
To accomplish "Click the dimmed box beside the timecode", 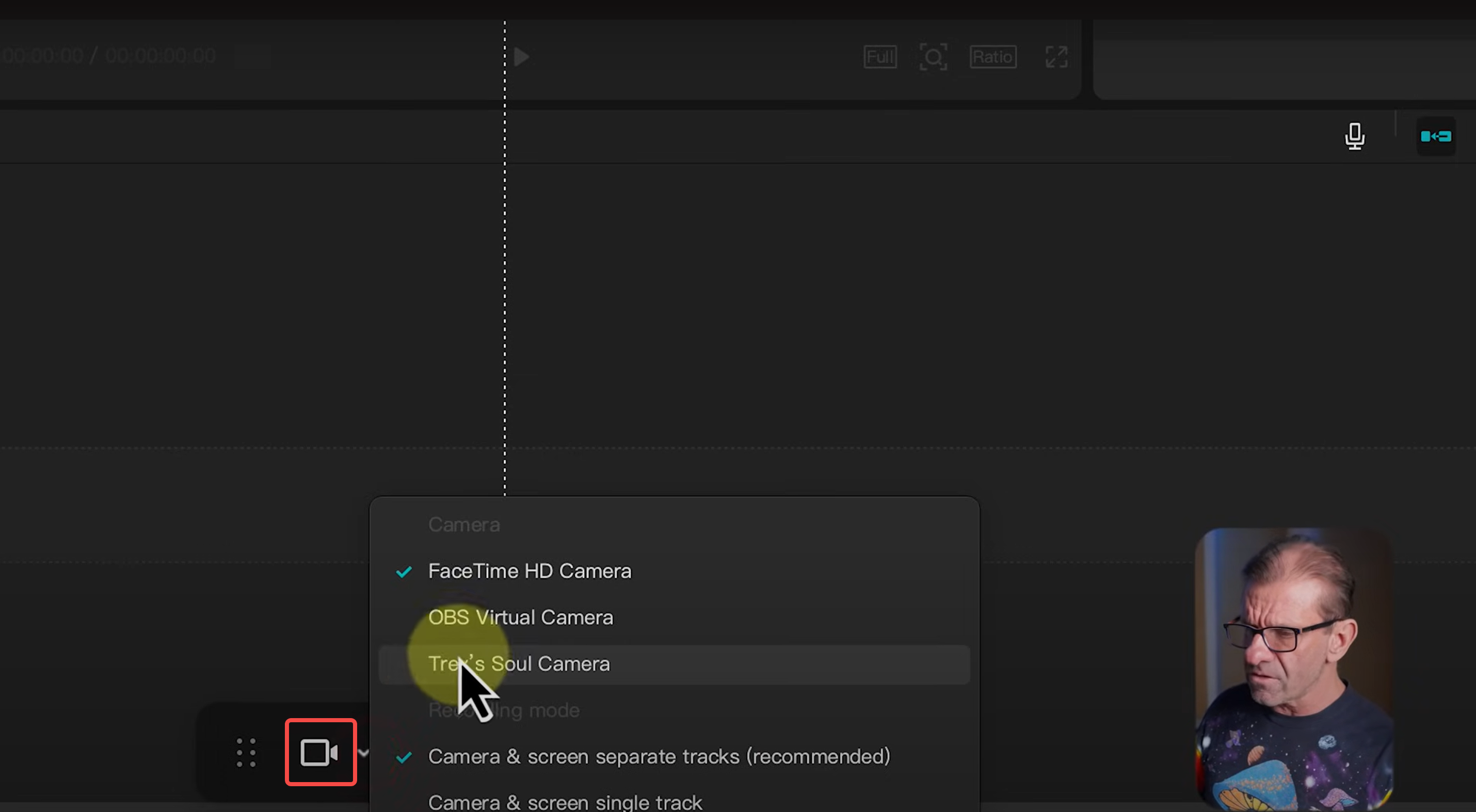I will [x=252, y=57].
